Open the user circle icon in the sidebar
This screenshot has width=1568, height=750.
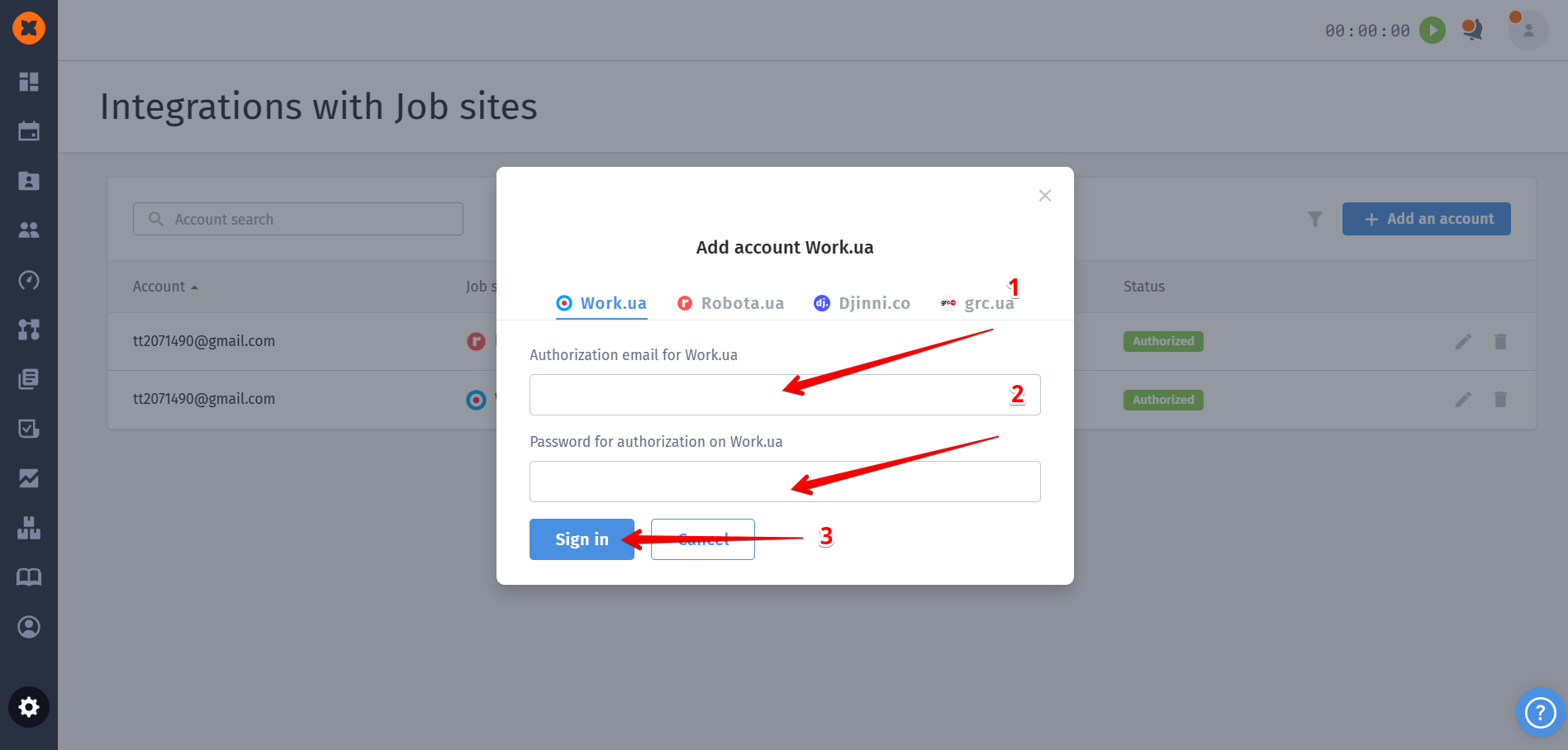(29, 627)
